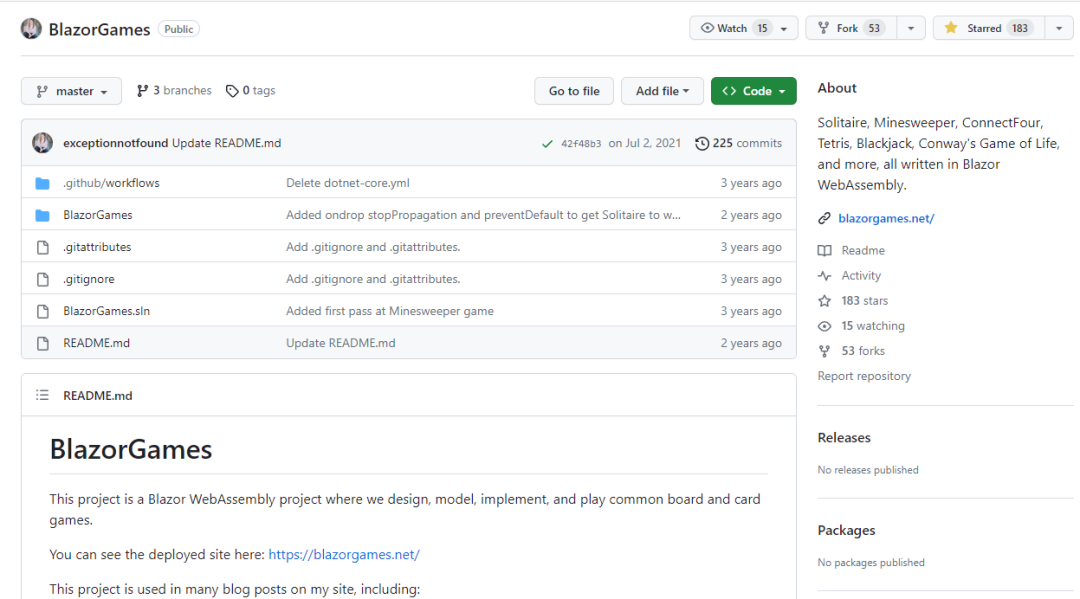Open the .gitignore file name
1080x599 pixels.
click(x=89, y=279)
